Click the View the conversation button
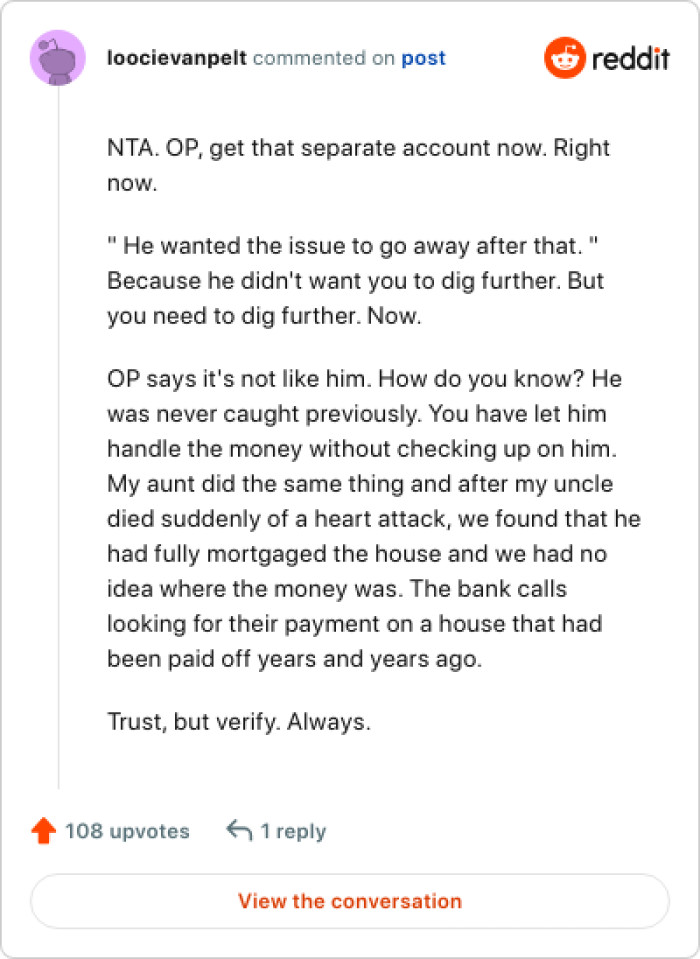 pyautogui.click(x=350, y=901)
